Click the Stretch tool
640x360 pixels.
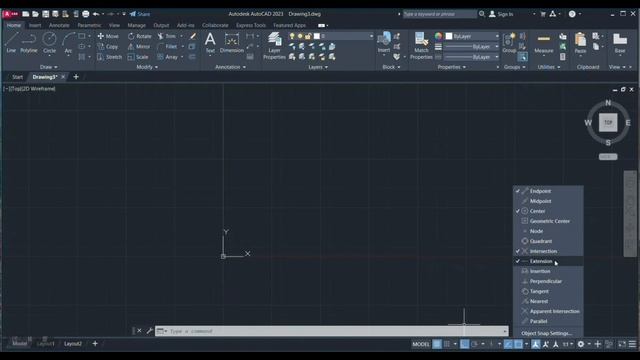(109, 57)
